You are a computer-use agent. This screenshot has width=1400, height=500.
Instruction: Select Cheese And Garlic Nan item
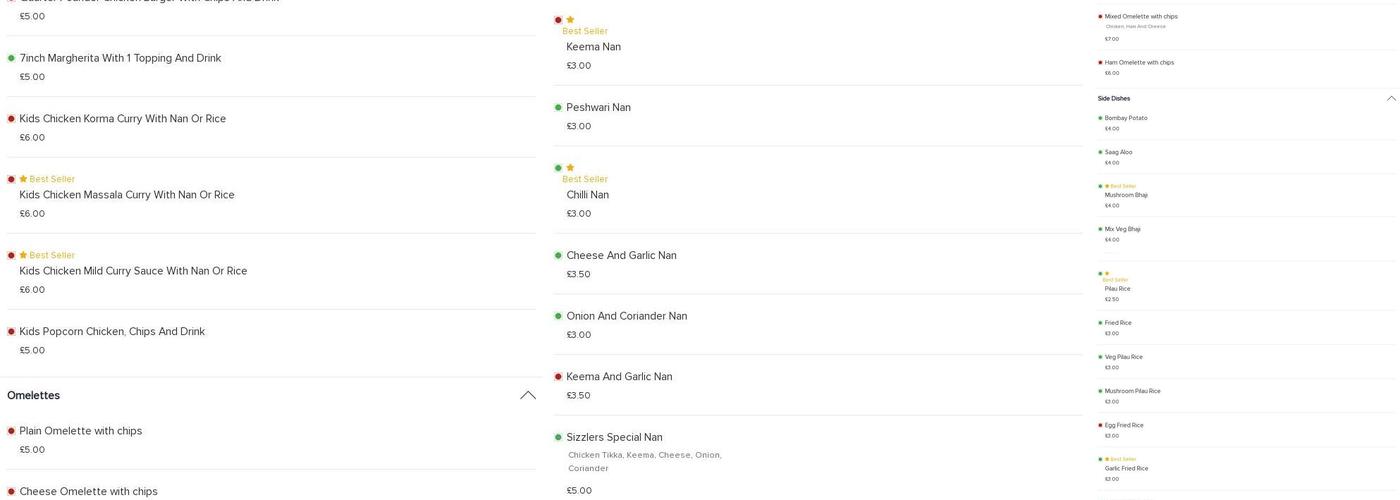pyautogui.click(x=621, y=256)
